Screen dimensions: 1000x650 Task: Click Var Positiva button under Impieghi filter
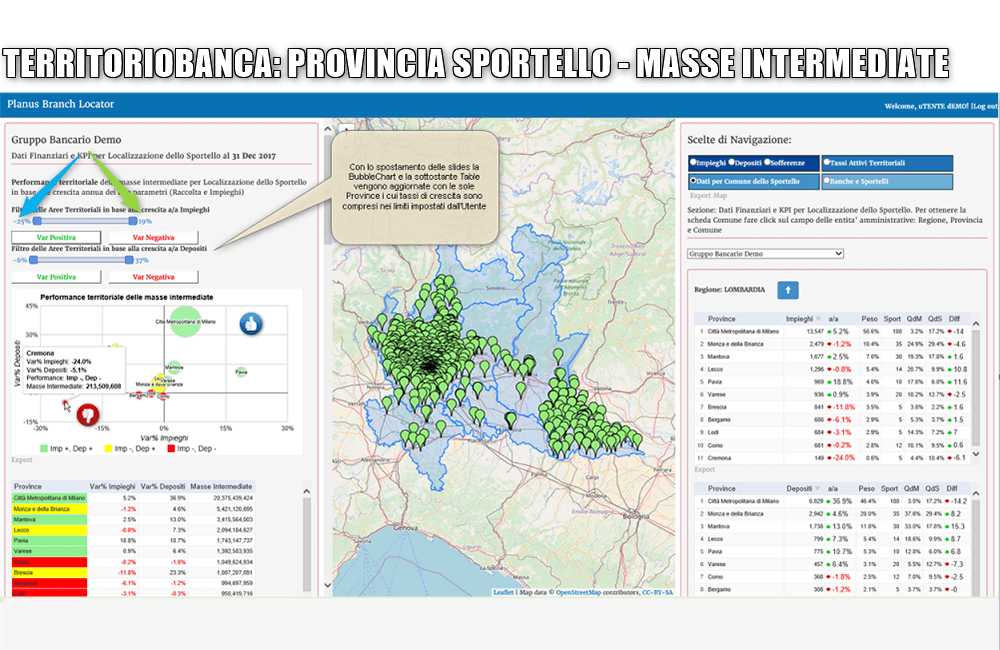pyautogui.click(x=56, y=237)
